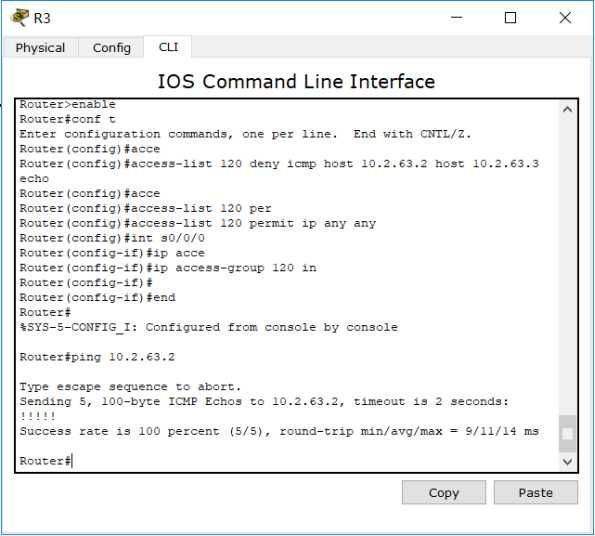The width and height of the screenshot is (595, 536).
Task: Click the 'Router(config-if)#ip acce' line
Action: click(x=112, y=253)
